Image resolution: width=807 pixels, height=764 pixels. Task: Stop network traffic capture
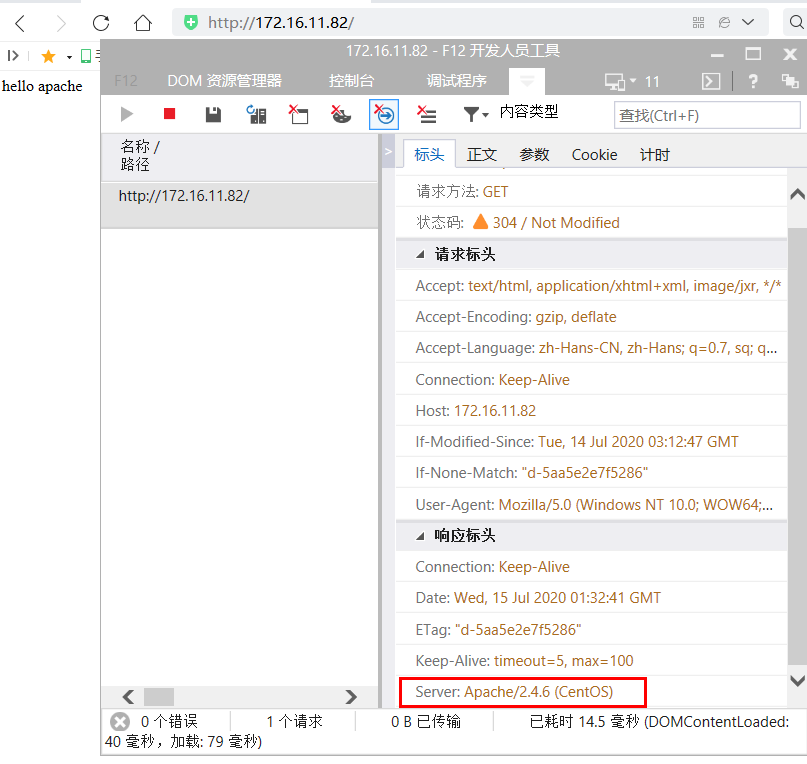[169, 113]
